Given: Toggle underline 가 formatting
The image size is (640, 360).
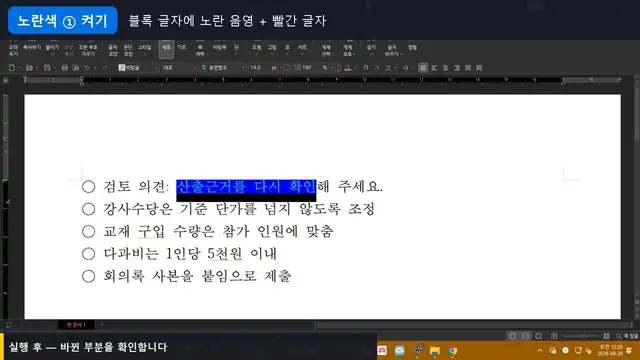Looking at the screenshot, I should pos(388,68).
